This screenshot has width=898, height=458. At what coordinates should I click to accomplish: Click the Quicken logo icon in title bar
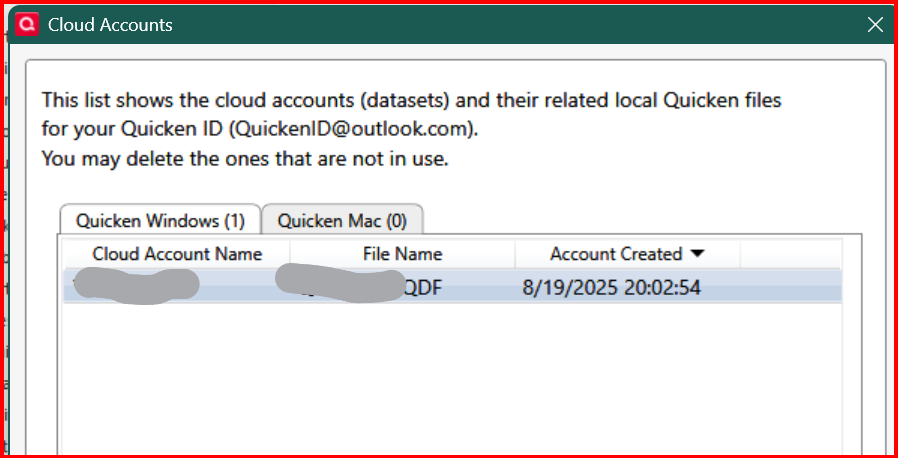(27, 24)
